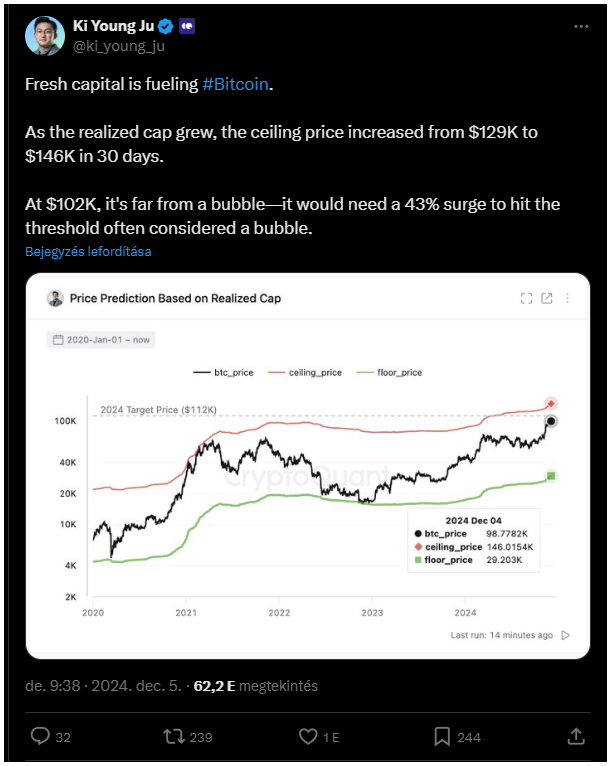Click the share upload icon

tap(576, 736)
